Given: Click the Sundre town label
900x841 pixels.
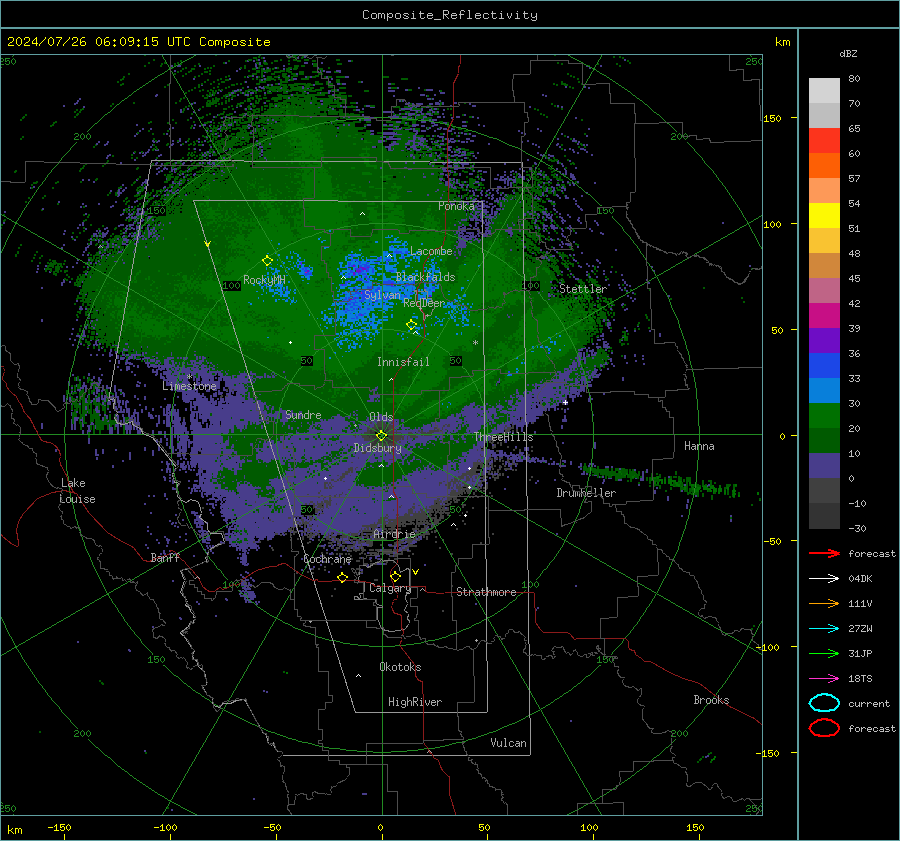Looking at the screenshot, I should (303, 414).
